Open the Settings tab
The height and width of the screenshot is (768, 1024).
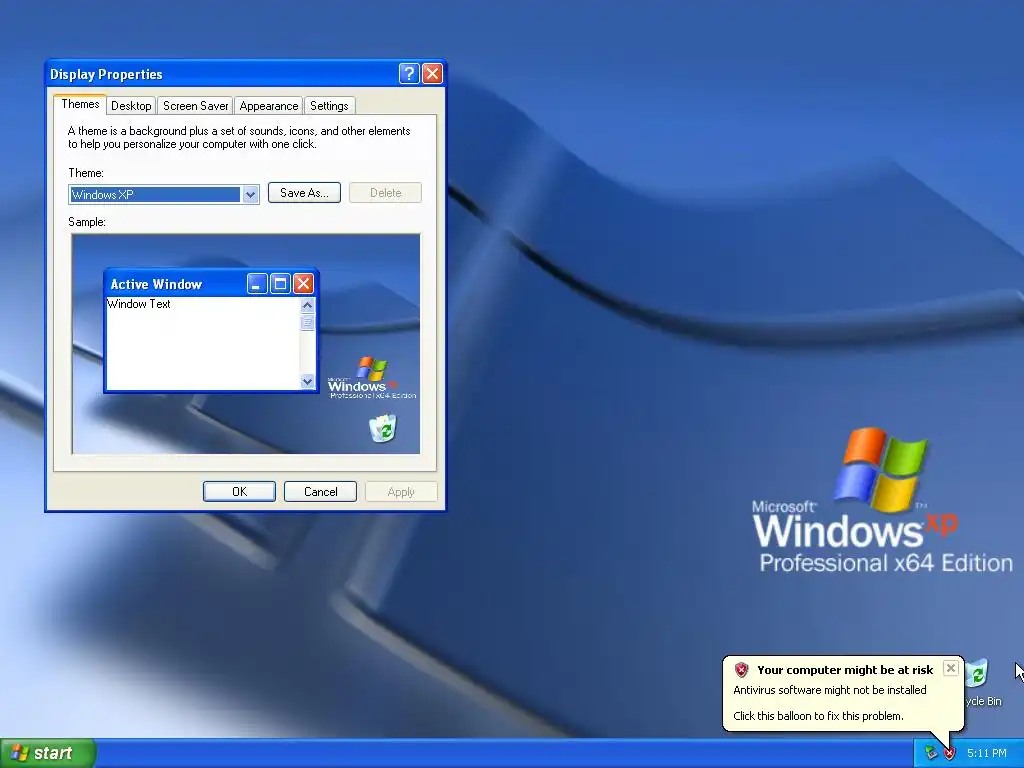pyautogui.click(x=329, y=106)
